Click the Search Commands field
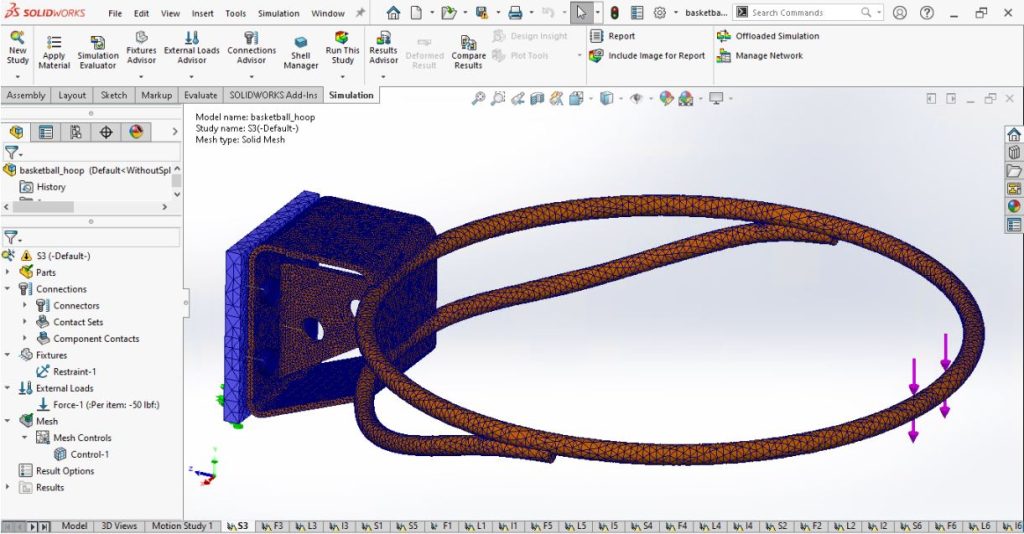 click(810, 13)
